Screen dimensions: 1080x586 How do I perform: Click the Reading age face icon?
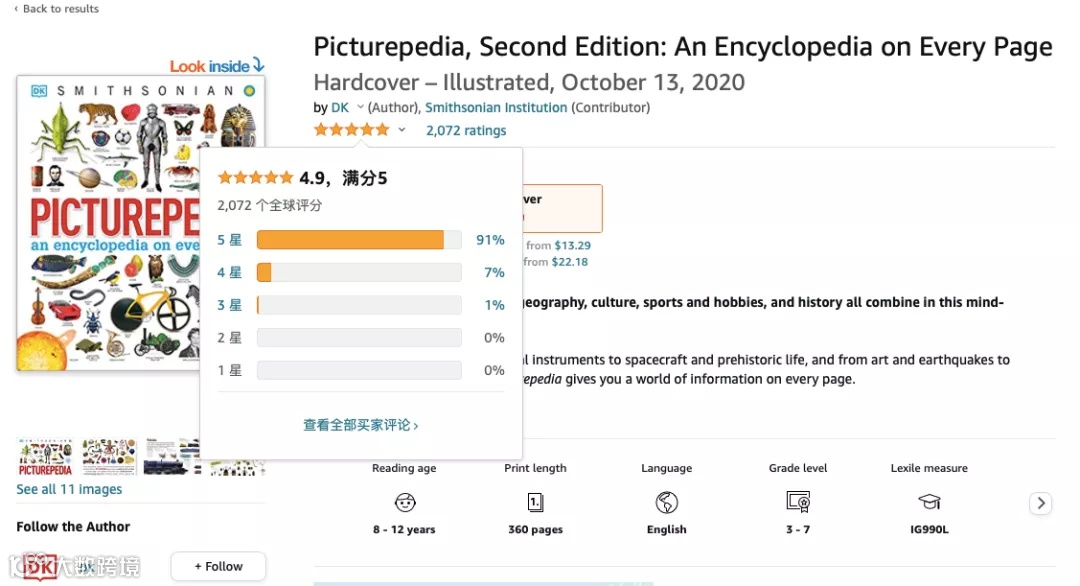pyautogui.click(x=404, y=502)
